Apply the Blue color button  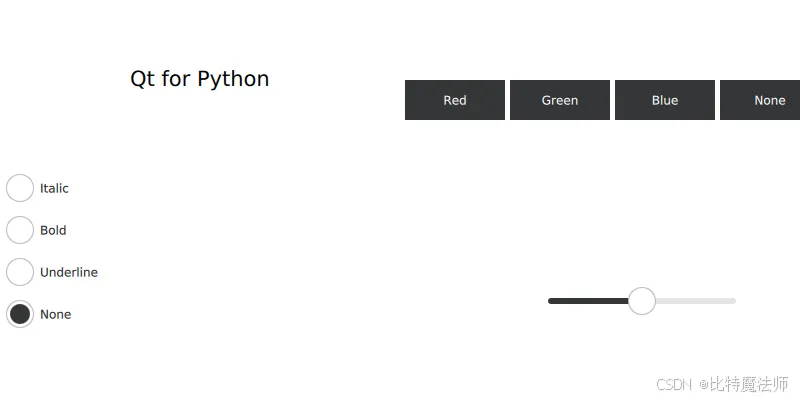coord(665,100)
